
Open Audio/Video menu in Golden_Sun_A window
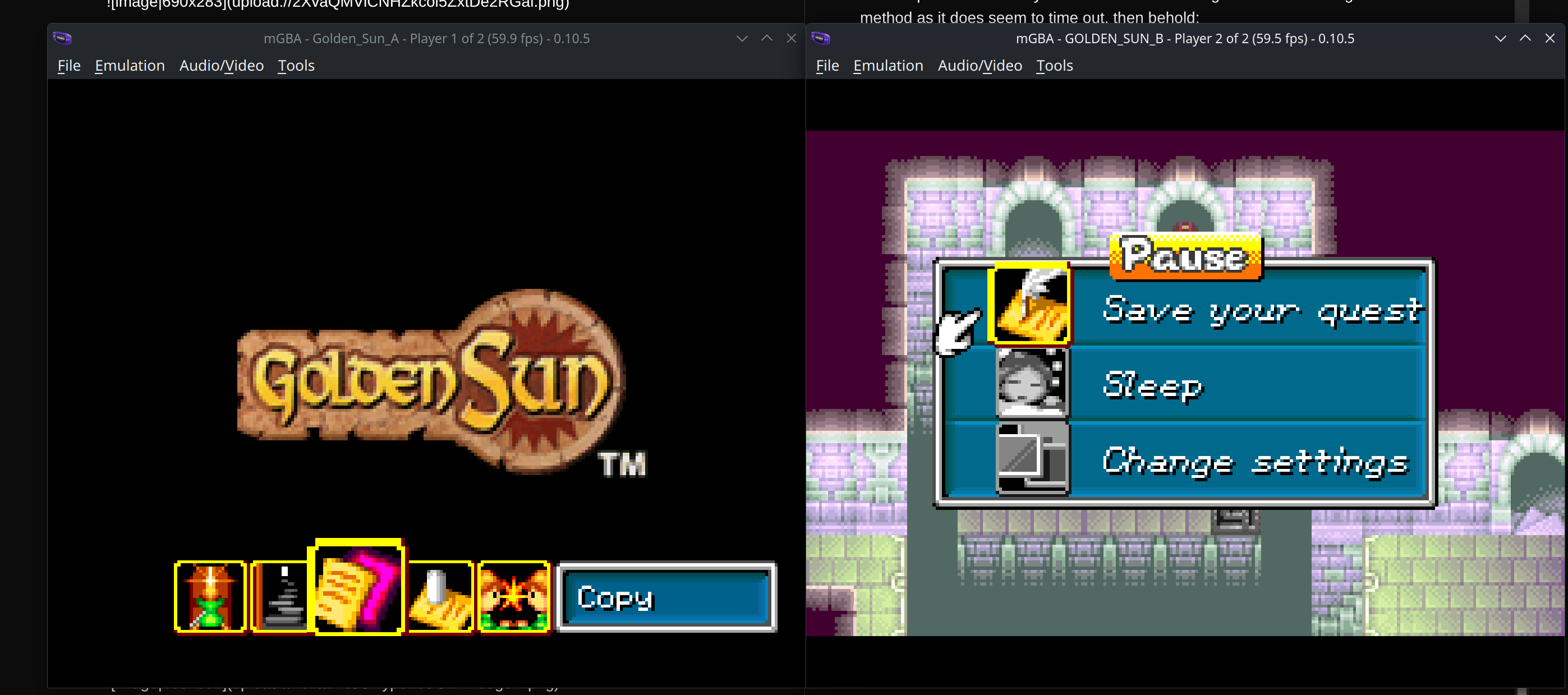tap(222, 66)
